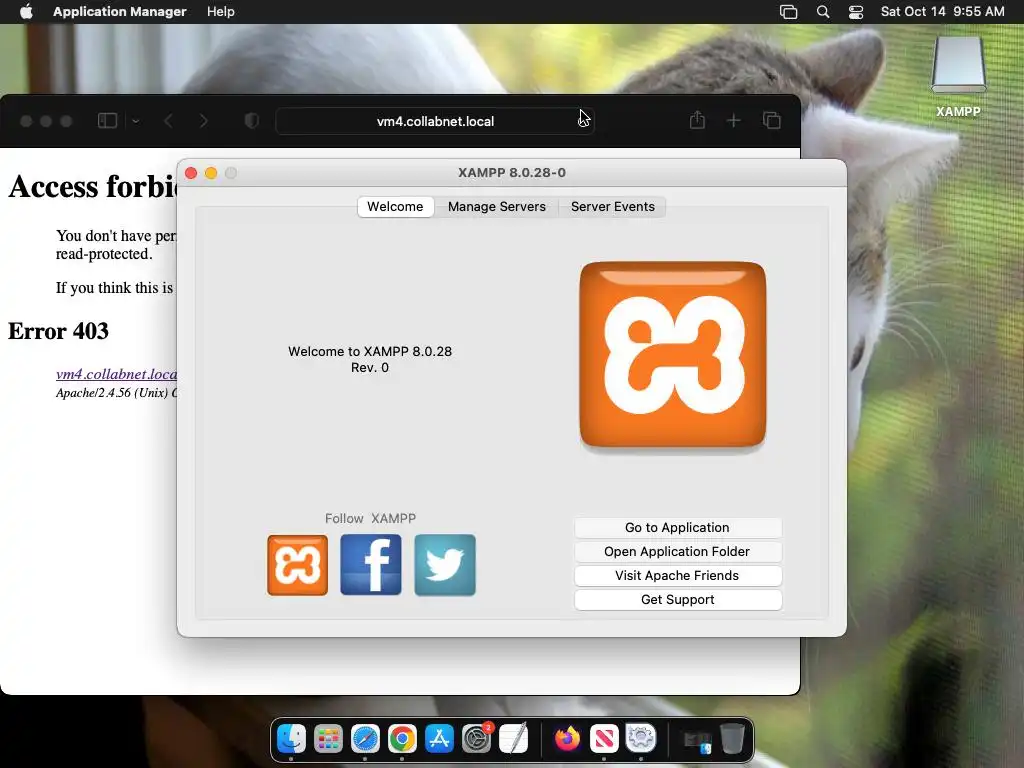Open the XAMPP follow icon
The width and height of the screenshot is (1024, 768).
(297, 565)
